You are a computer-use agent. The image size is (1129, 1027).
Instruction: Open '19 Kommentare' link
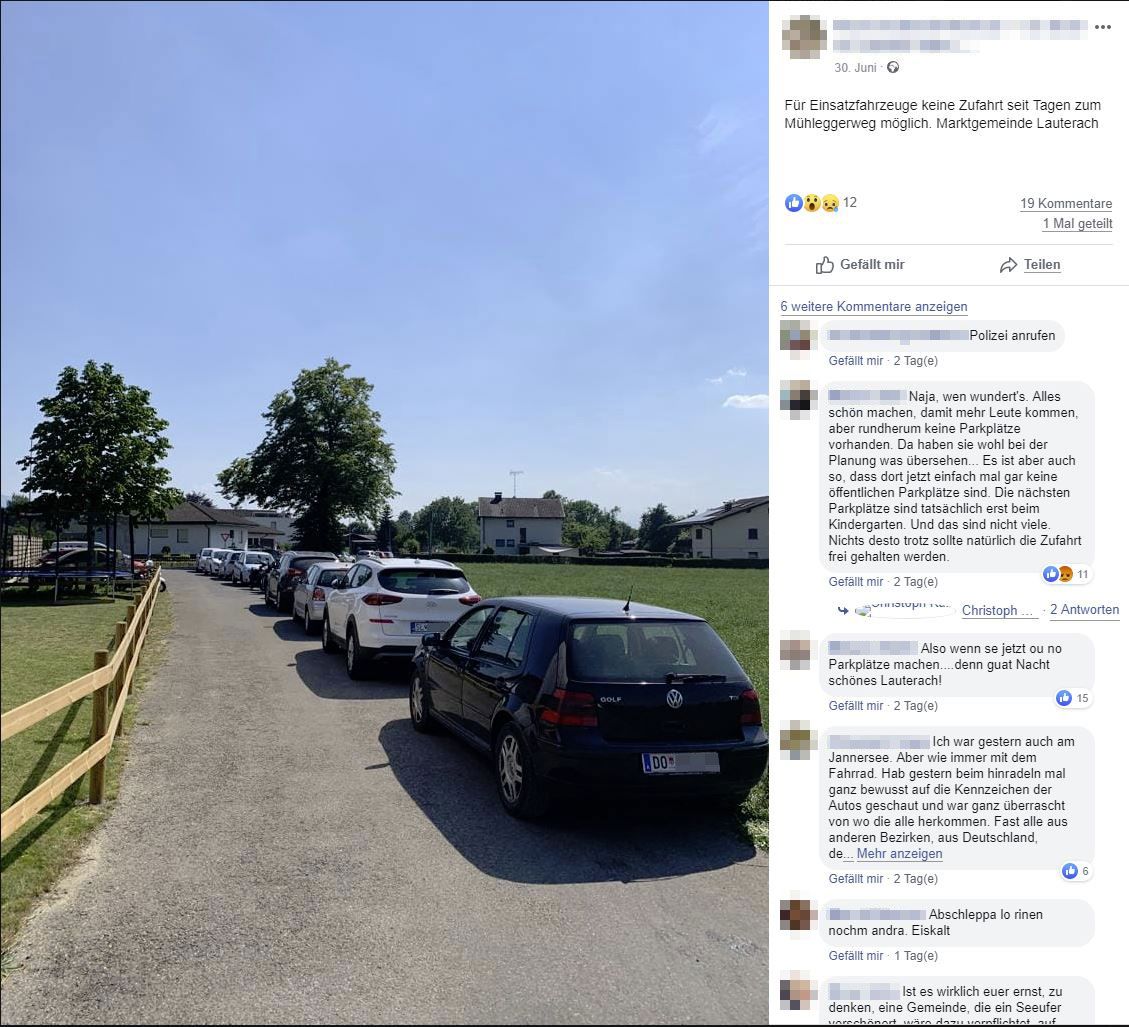[1066, 204]
